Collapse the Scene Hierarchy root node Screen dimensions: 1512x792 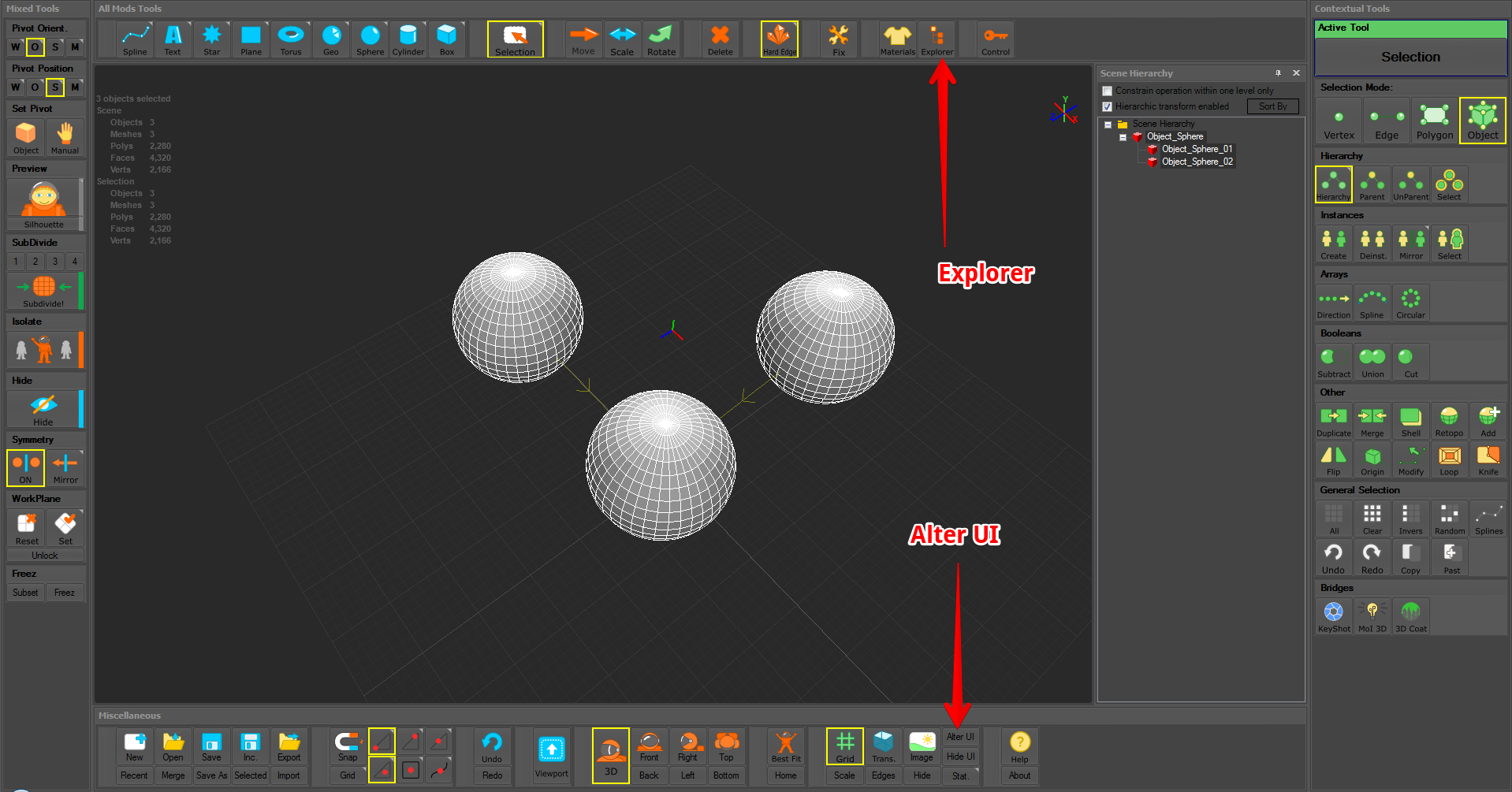pos(1108,125)
